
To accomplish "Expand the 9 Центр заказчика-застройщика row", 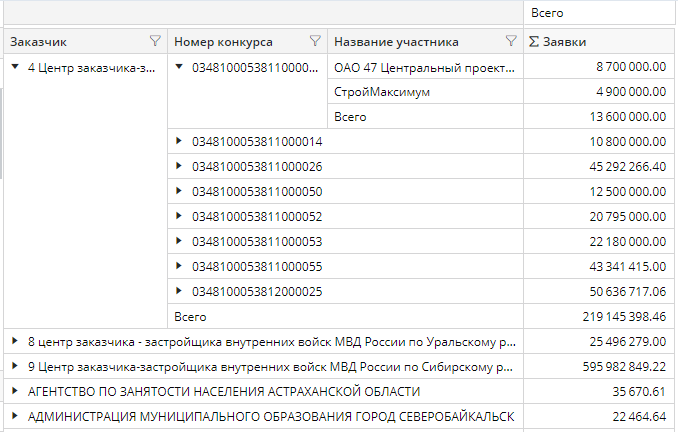I will click(15, 366).
